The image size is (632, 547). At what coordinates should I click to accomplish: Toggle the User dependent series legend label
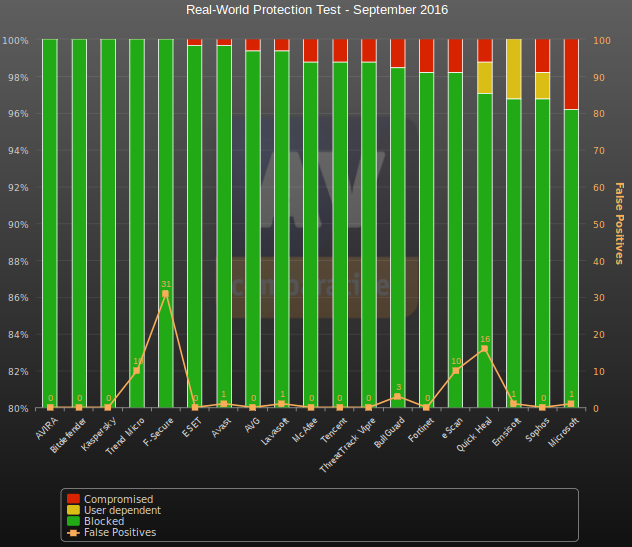click(x=122, y=510)
